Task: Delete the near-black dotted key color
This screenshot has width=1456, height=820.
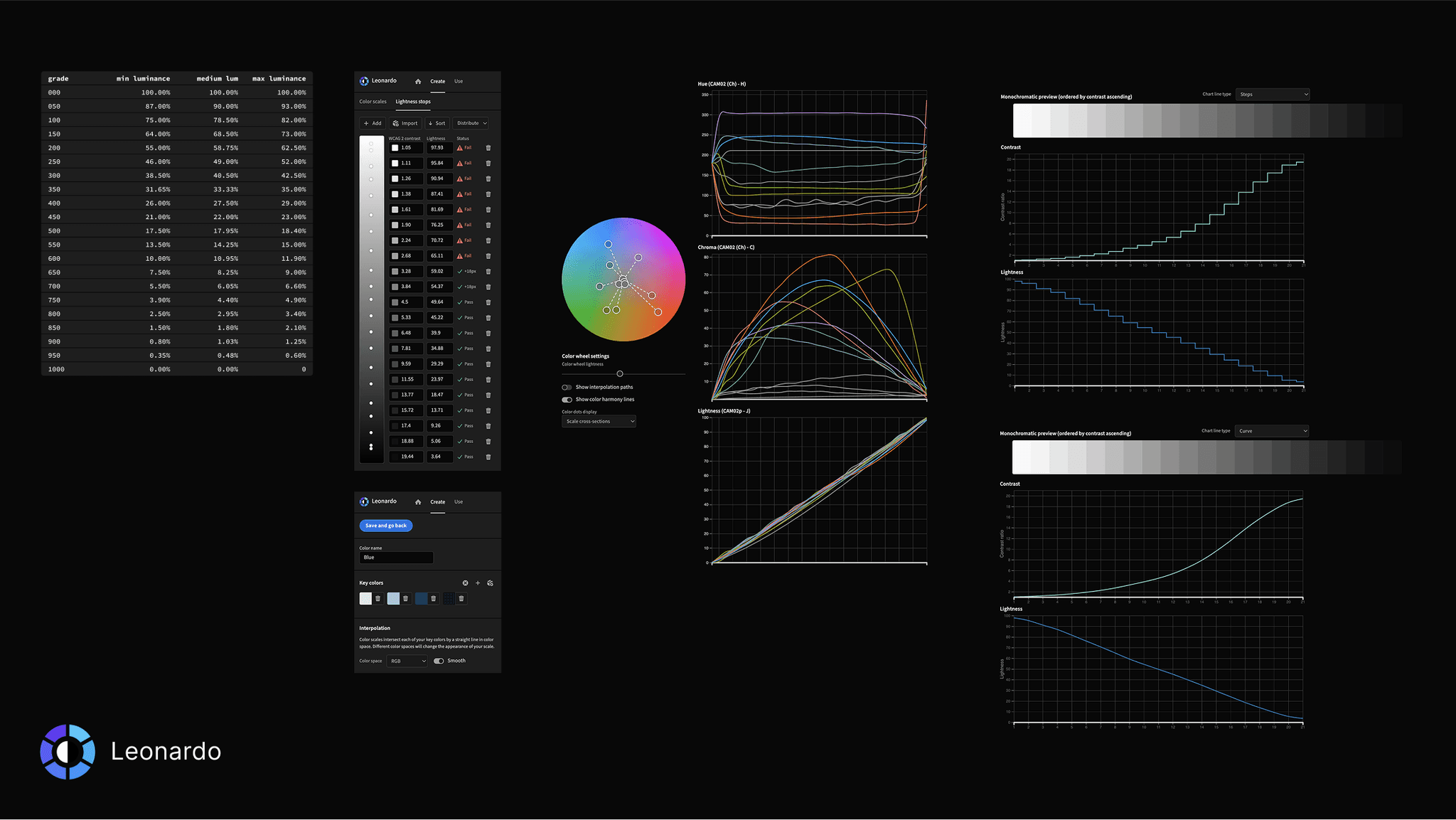Action: (461, 599)
